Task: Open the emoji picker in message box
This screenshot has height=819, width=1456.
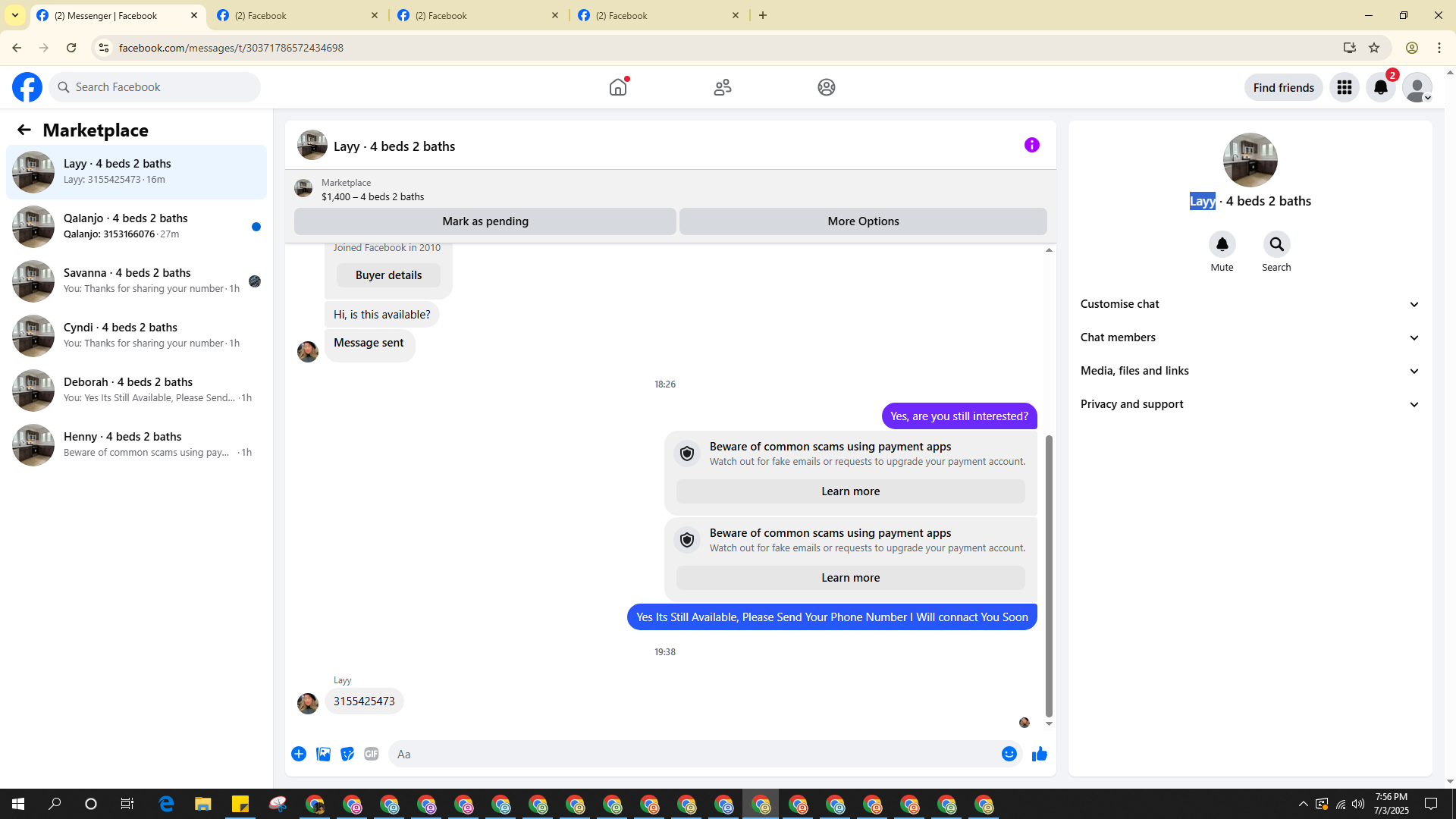Action: [1009, 754]
